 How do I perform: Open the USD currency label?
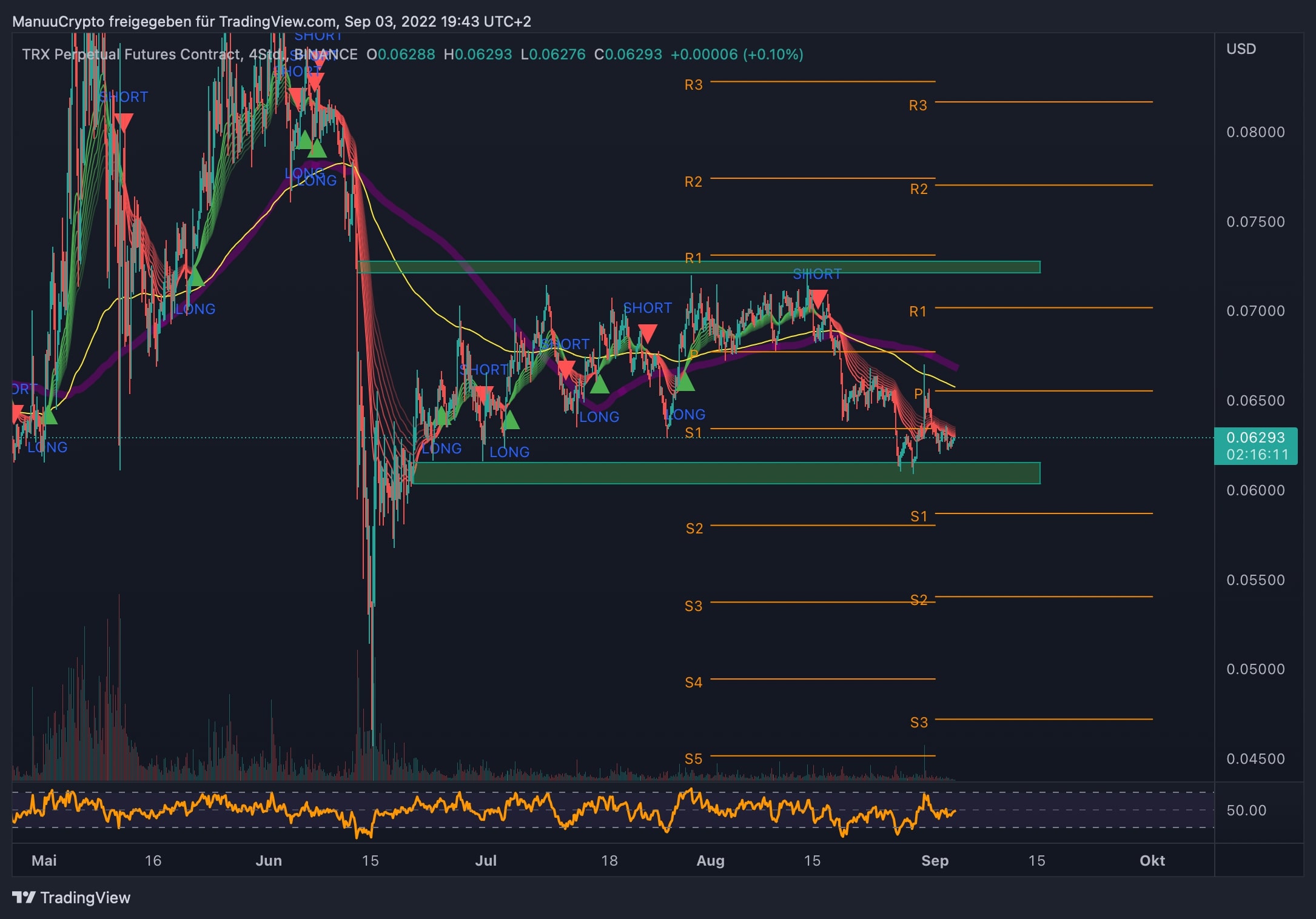tap(1241, 48)
